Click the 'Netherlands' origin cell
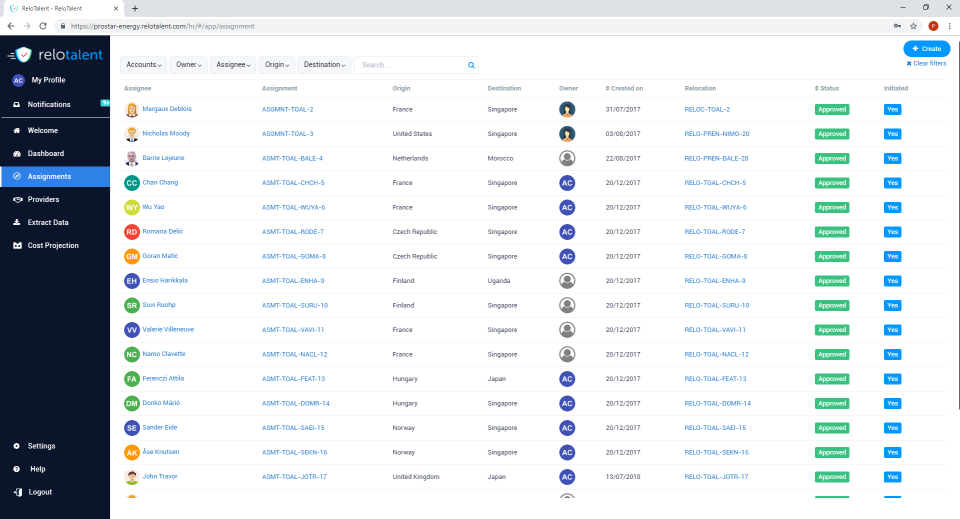960x519 pixels. coord(410,159)
